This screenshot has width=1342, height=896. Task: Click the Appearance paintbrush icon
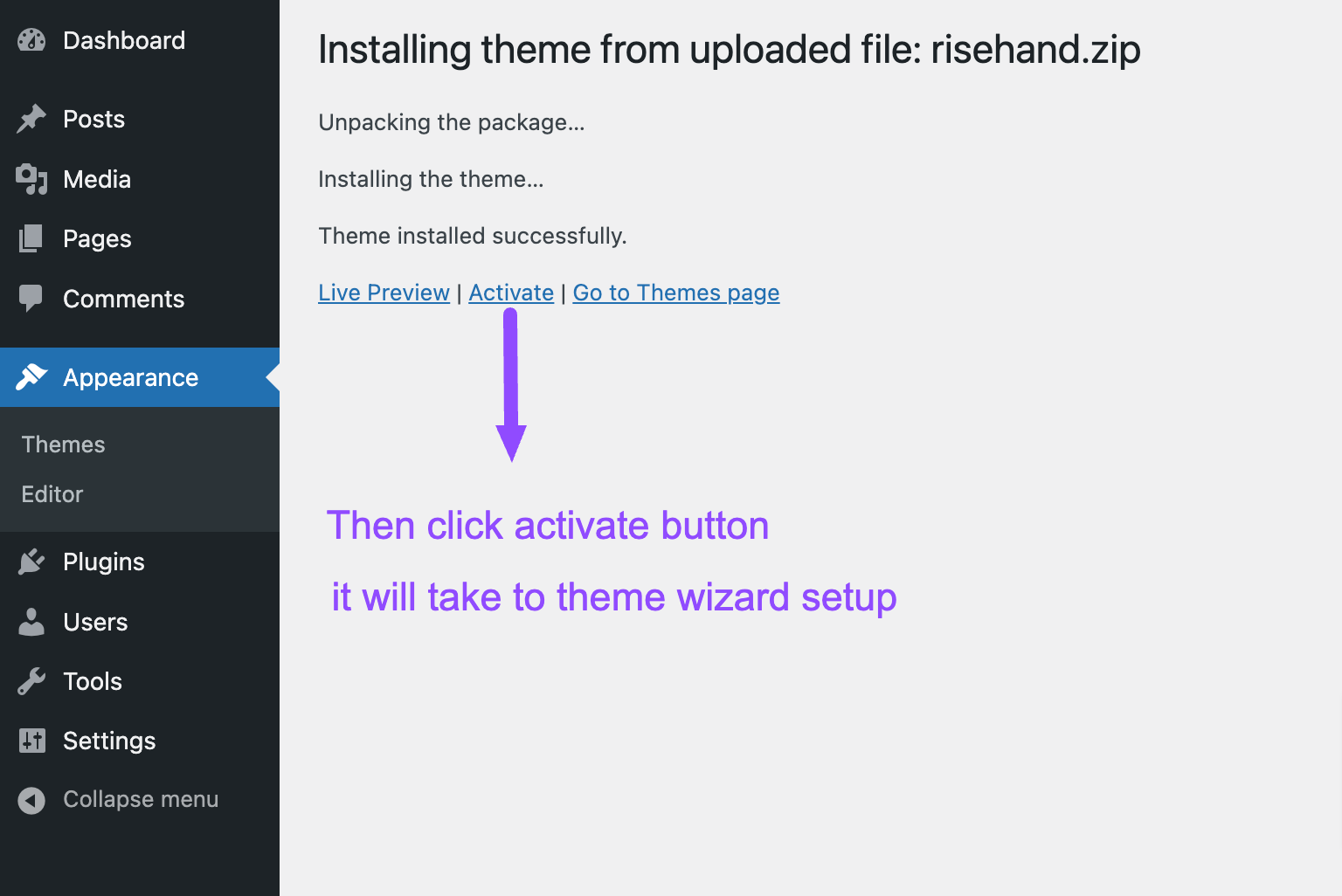coord(31,377)
